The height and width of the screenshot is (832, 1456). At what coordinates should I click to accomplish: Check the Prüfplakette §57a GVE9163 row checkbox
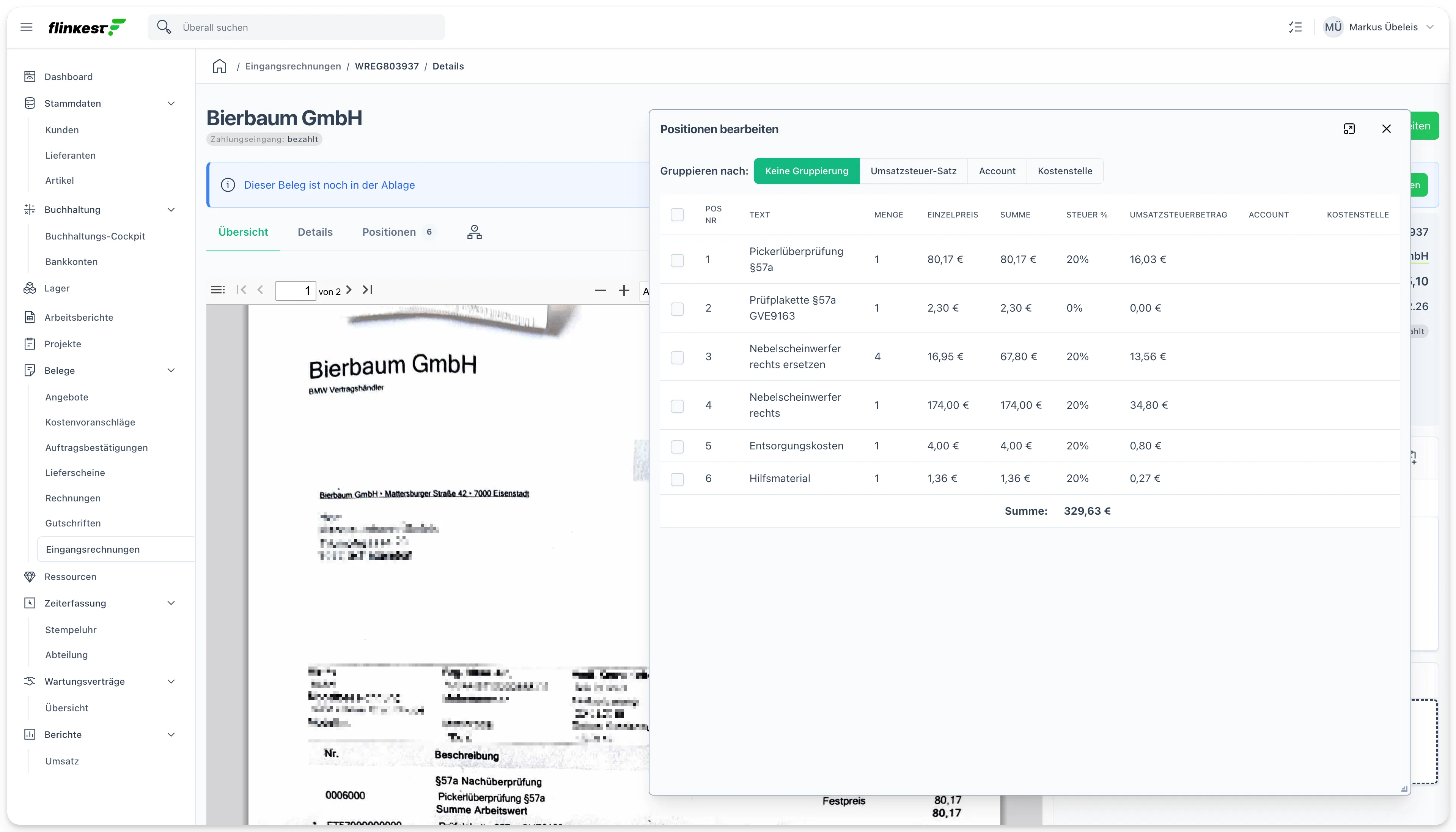pyautogui.click(x=677, y=309)
